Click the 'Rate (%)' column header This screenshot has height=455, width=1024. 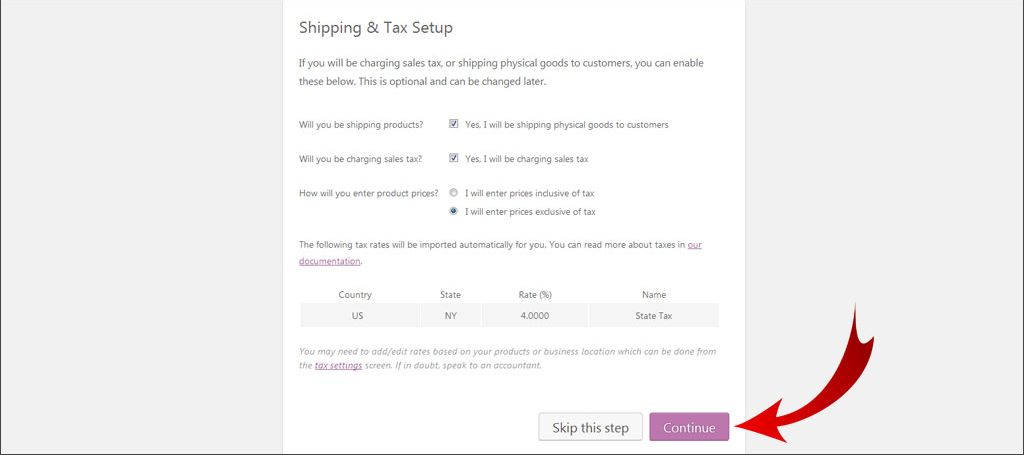point(535,295)
